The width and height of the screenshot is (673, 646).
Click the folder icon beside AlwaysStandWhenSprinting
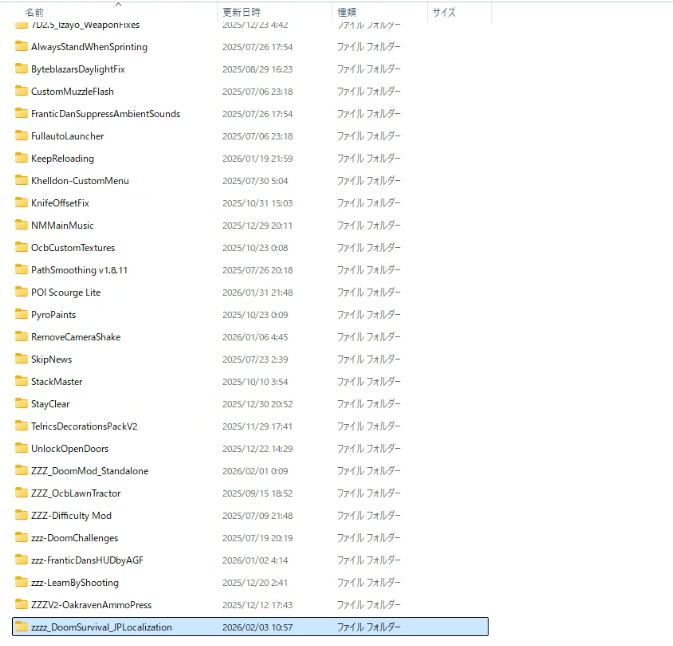(21, 47)
